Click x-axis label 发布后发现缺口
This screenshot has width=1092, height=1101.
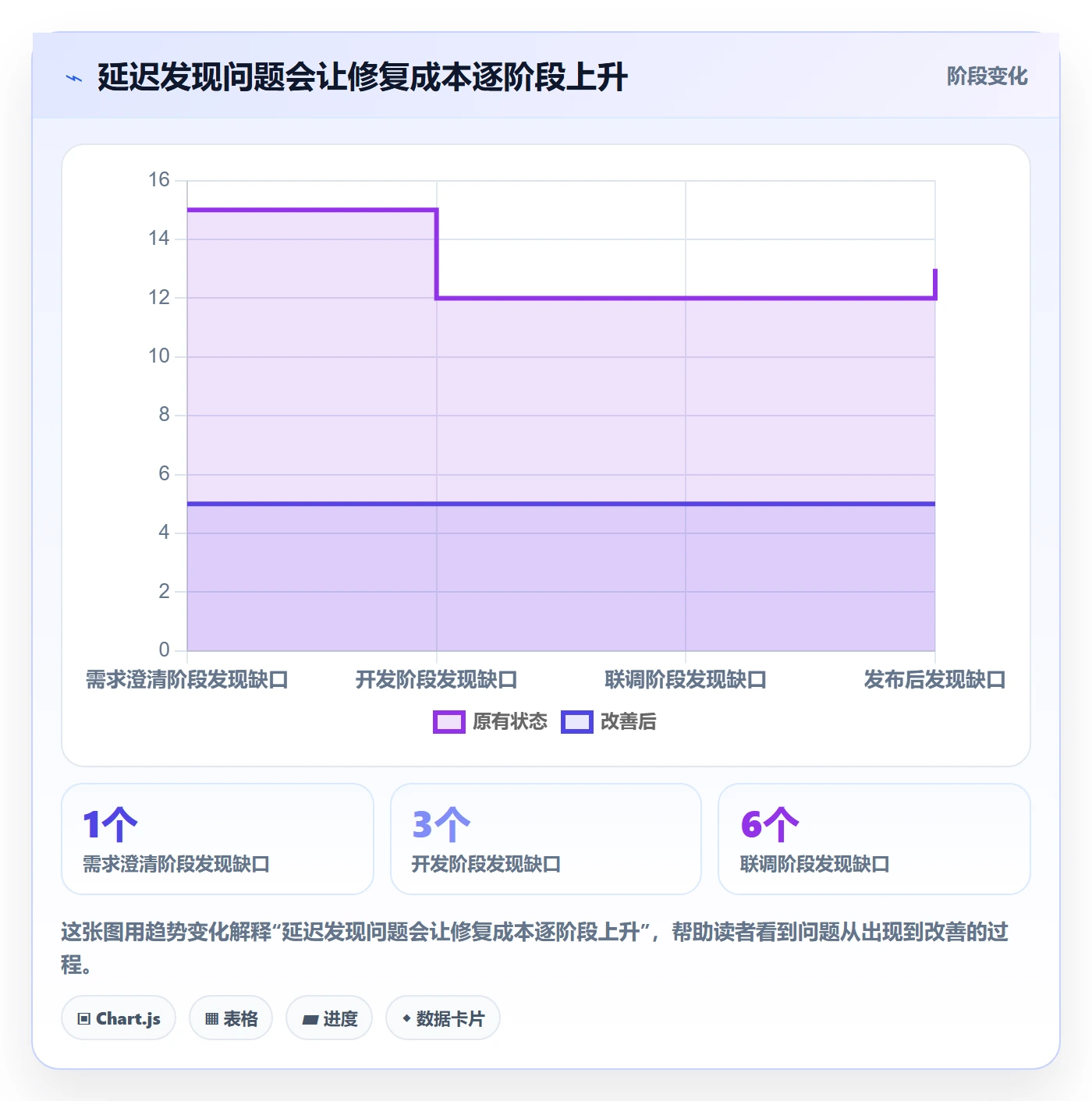pyautogui.click(x=934, y=680)
